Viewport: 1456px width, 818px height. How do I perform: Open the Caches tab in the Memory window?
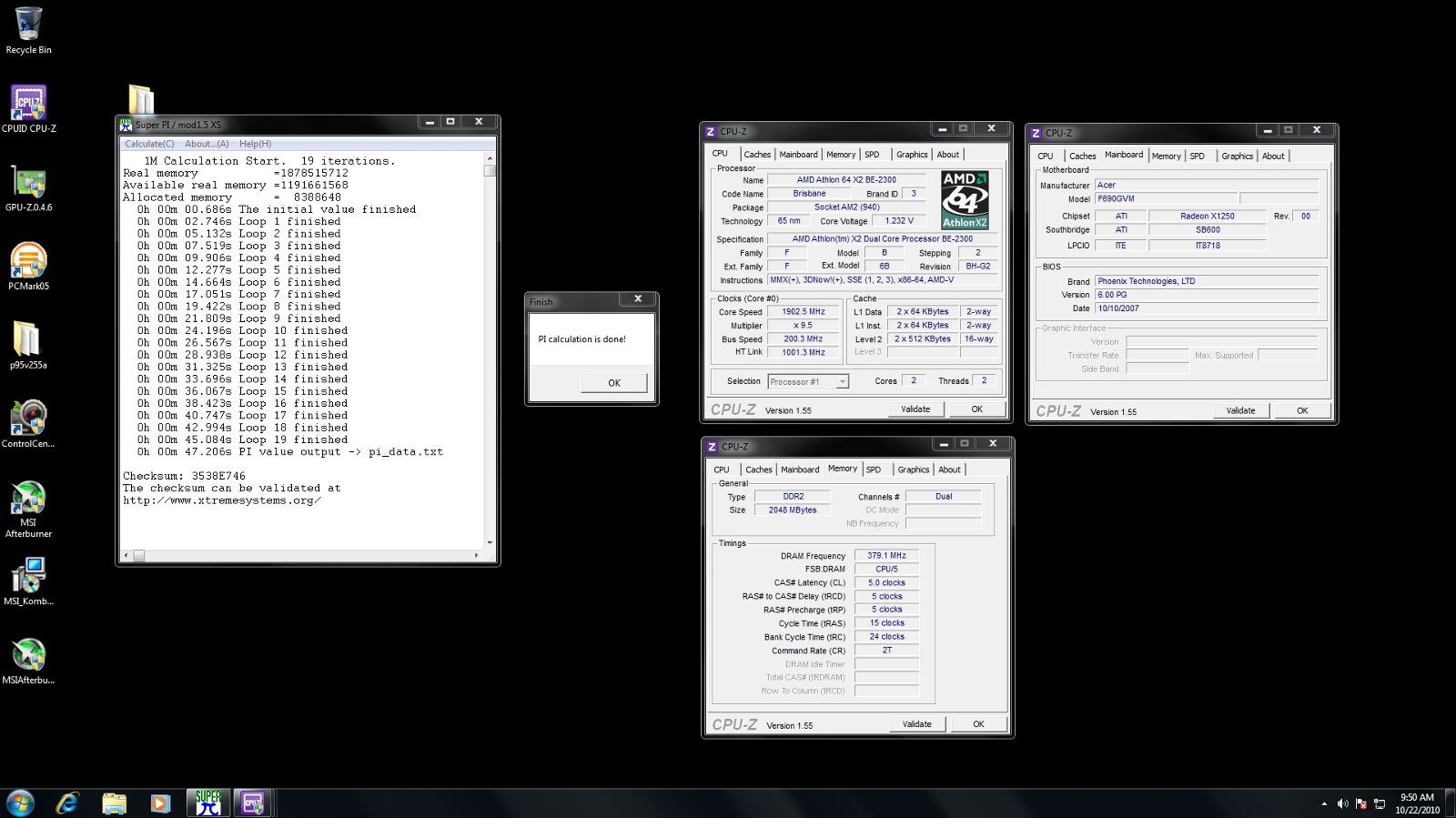tap(759, 470)
